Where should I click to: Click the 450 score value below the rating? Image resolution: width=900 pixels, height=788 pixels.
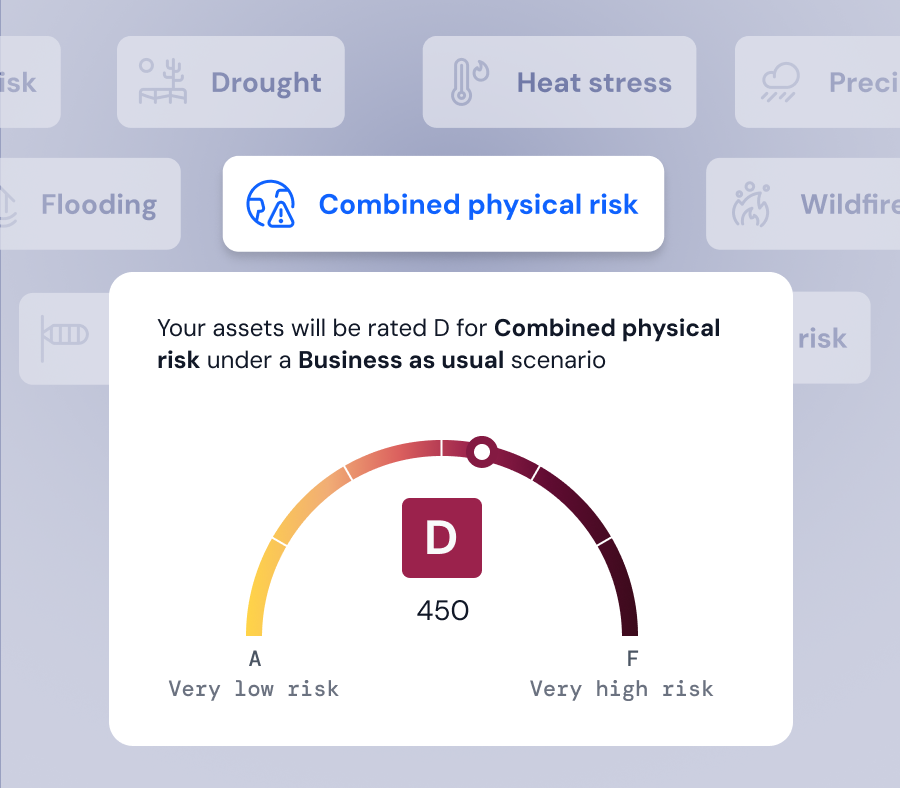coord(441,610)
